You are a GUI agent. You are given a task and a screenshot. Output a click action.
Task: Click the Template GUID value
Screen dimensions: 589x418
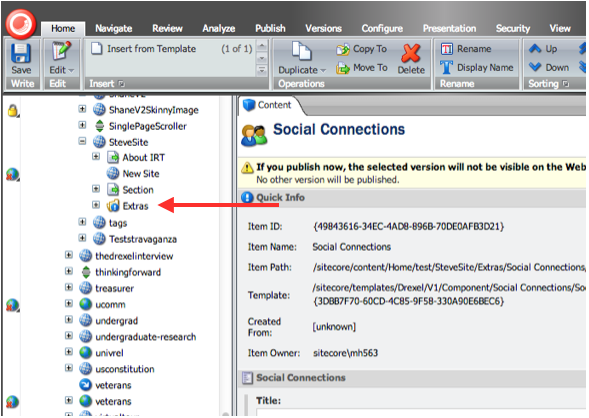408,301
